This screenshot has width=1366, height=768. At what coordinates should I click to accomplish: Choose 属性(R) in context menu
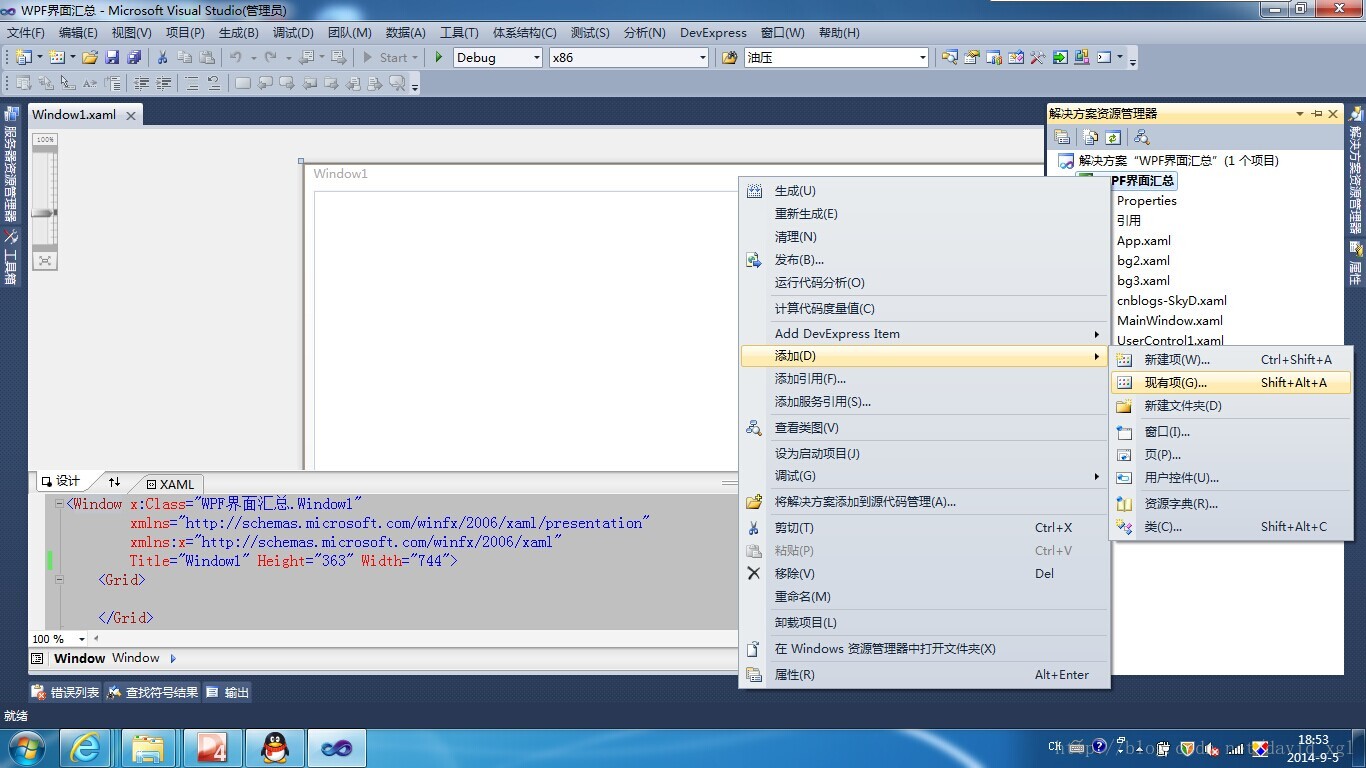click(925, 675)
